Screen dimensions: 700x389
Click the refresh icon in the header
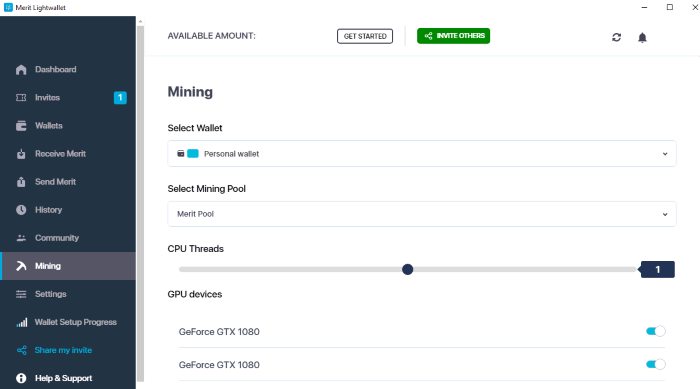pos(617,38)
